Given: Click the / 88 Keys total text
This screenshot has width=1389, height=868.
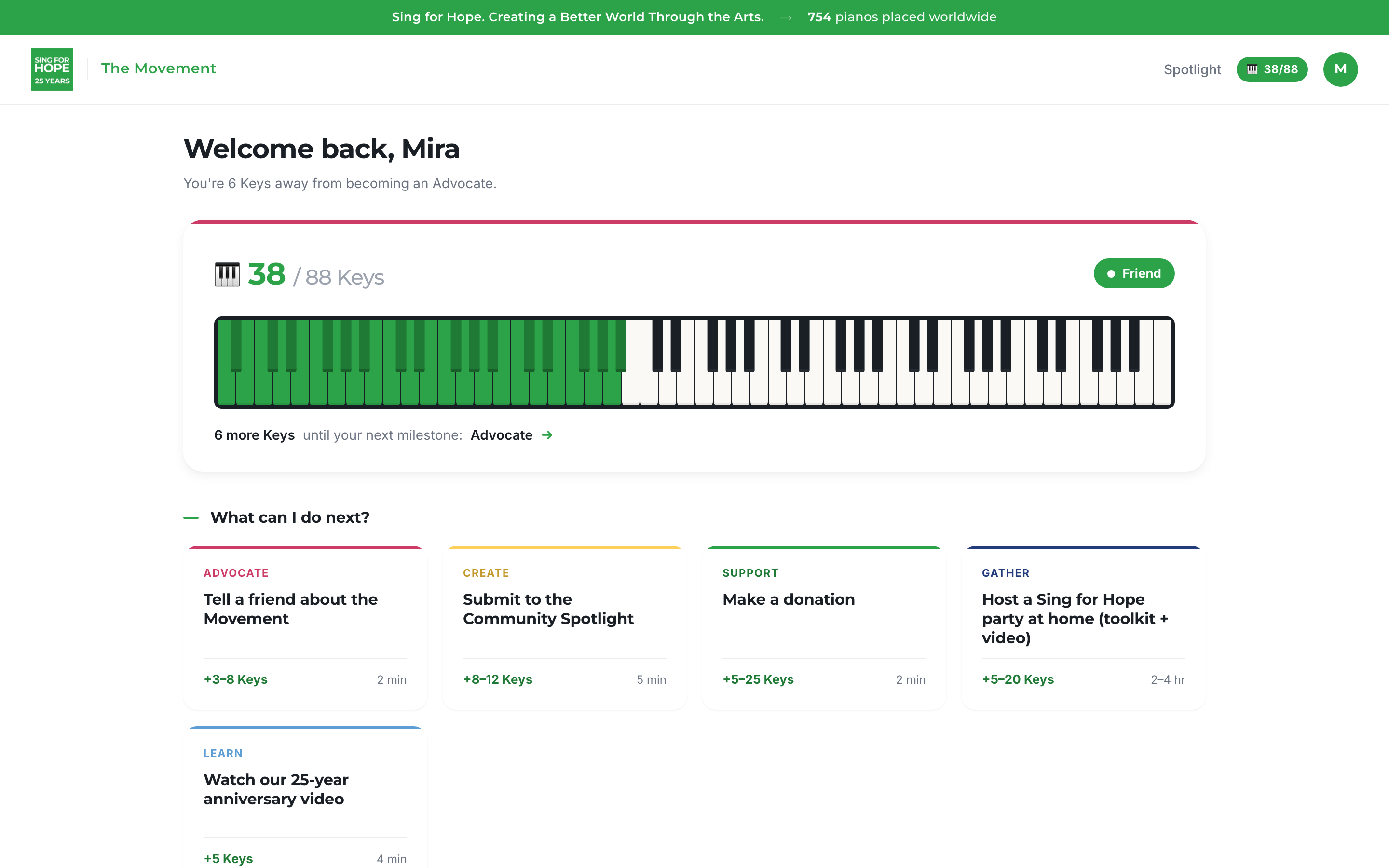Looking at the screenshot, I should 339,277.
